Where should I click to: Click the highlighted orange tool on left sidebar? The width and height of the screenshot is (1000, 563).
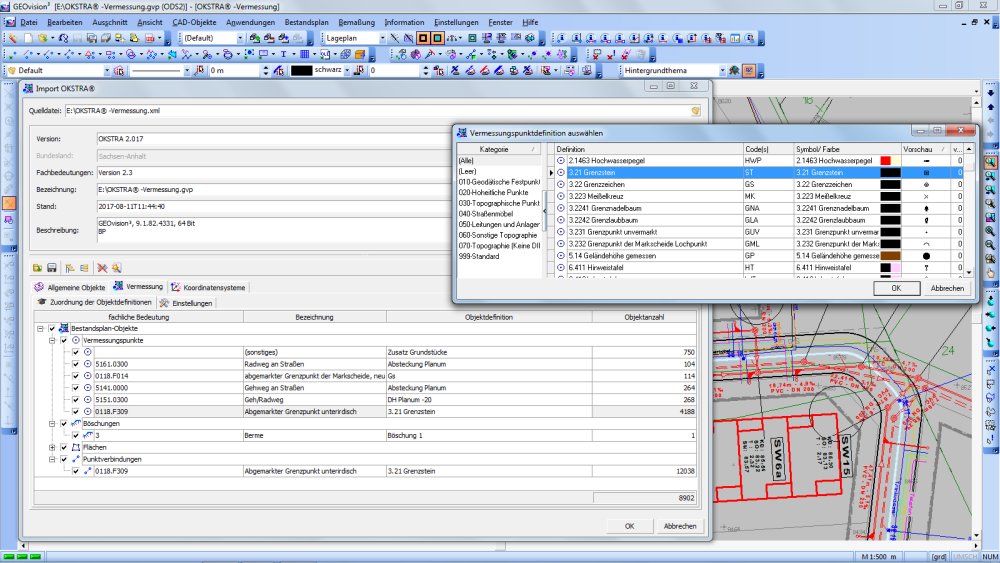click(x=9, y=203)
